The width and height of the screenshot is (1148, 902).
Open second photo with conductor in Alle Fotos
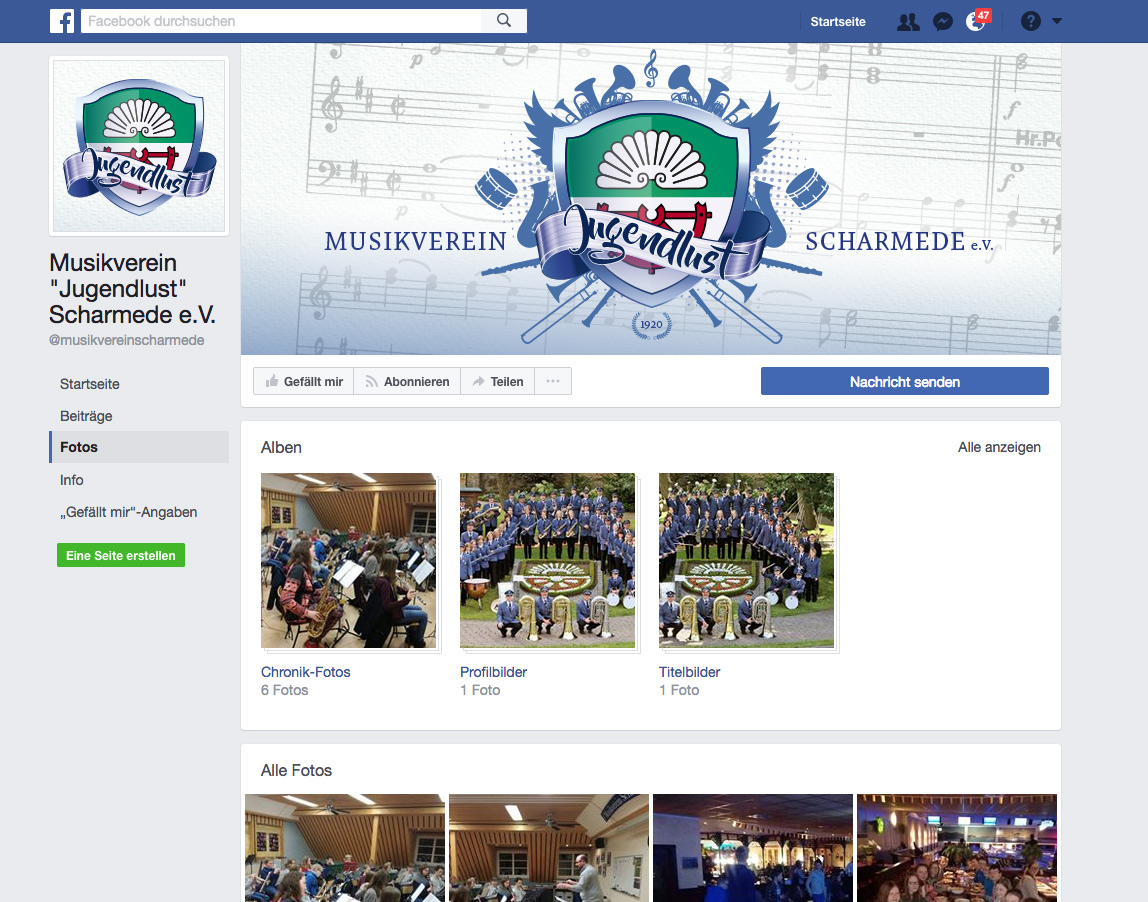(x=549, y=848)
